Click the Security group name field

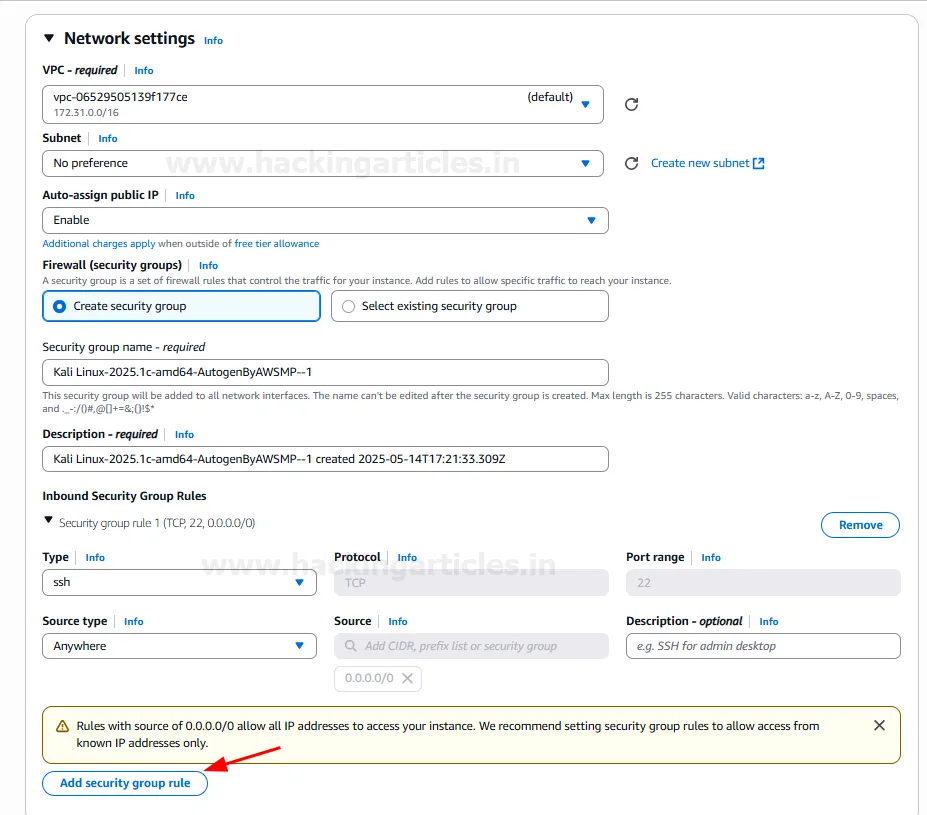(x=324, y=372)
